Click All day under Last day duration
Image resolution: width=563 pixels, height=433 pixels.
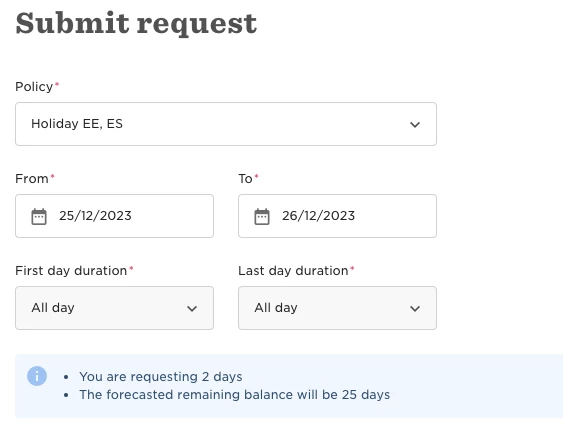tap(276, 308)
